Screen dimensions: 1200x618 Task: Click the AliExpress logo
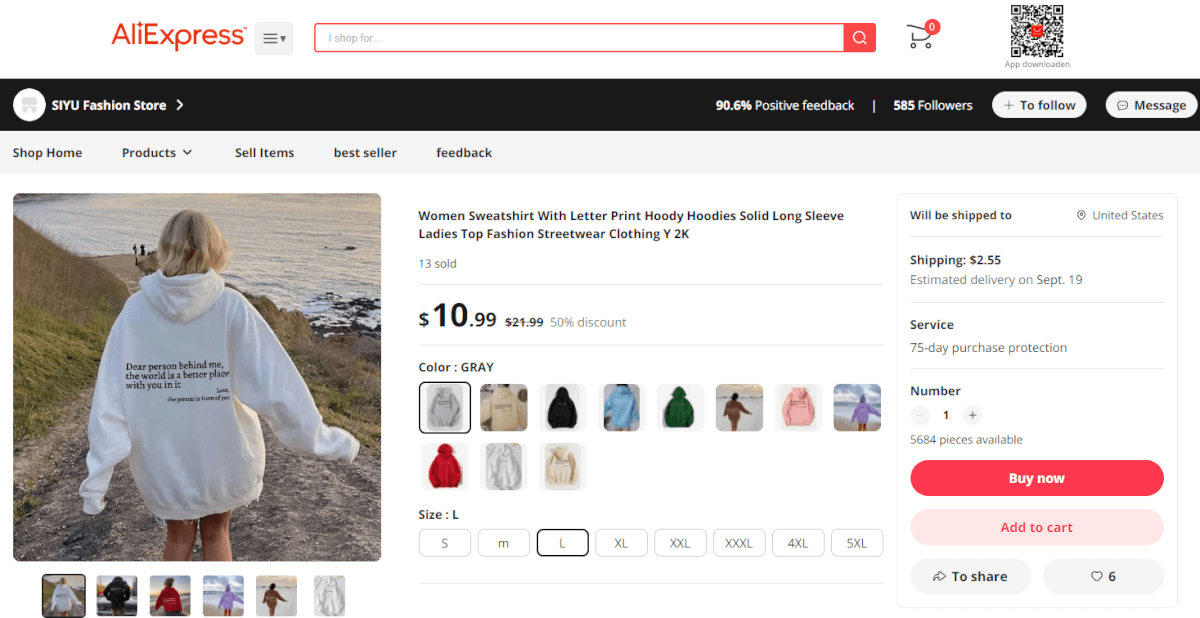[178, 37]
